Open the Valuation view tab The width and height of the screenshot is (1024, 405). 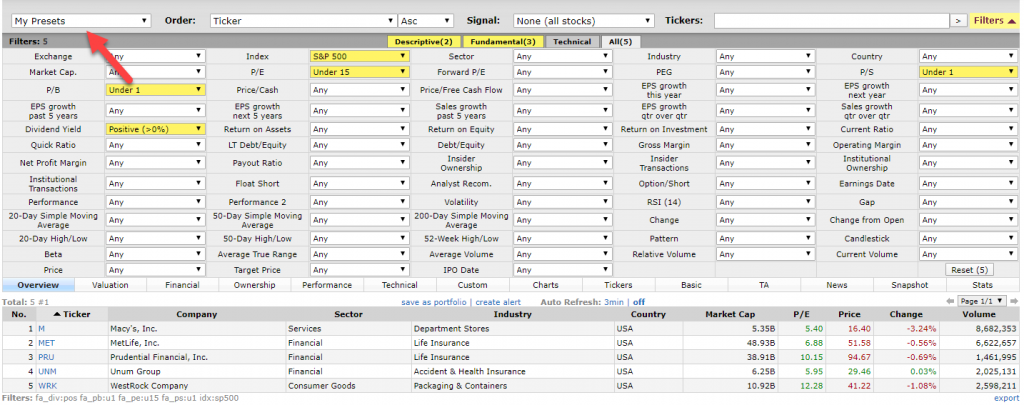click(x=110, y=285)
